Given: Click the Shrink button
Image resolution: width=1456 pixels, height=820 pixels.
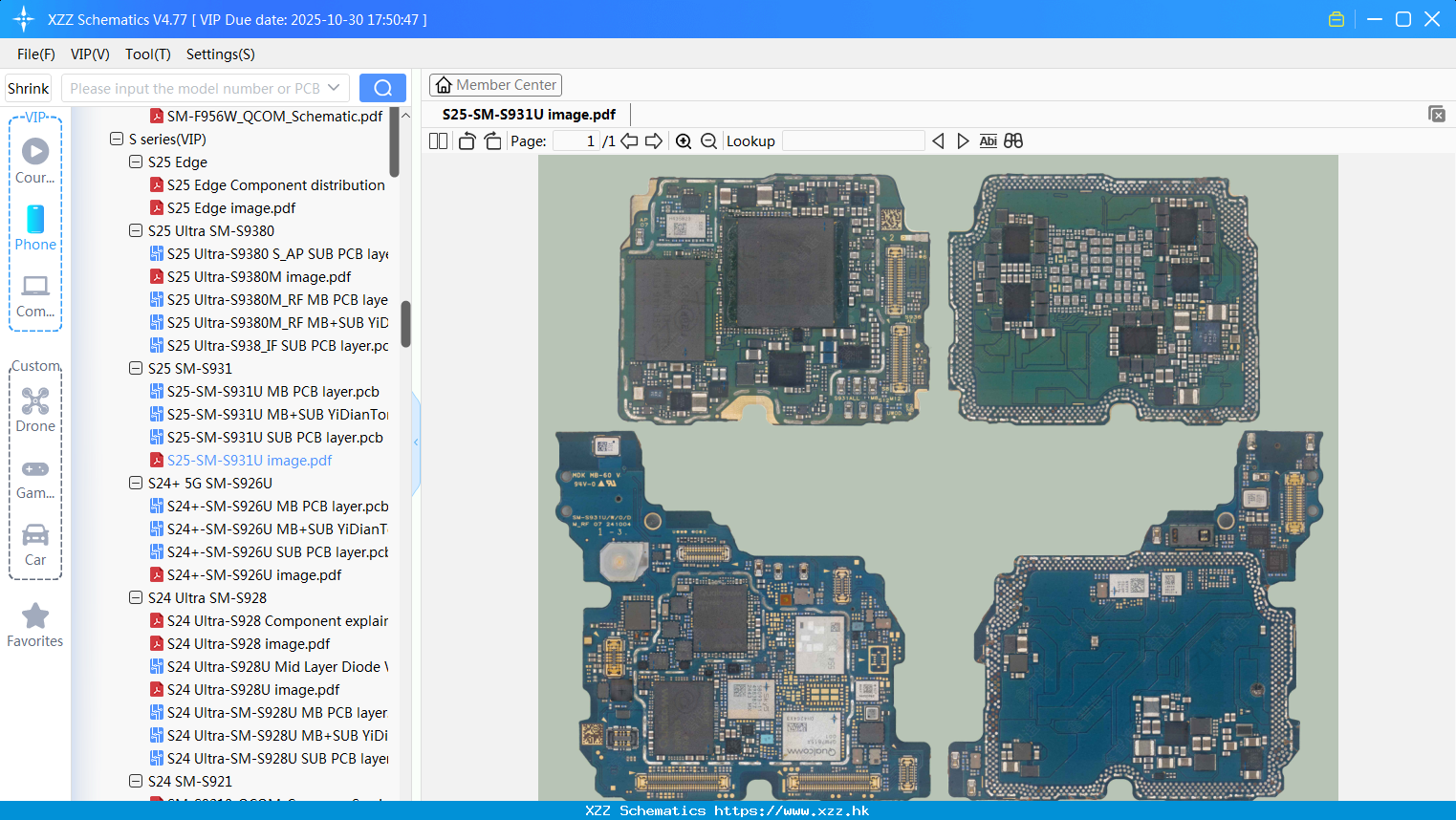Looking at the screenshot, I should (x=28, y=88).
